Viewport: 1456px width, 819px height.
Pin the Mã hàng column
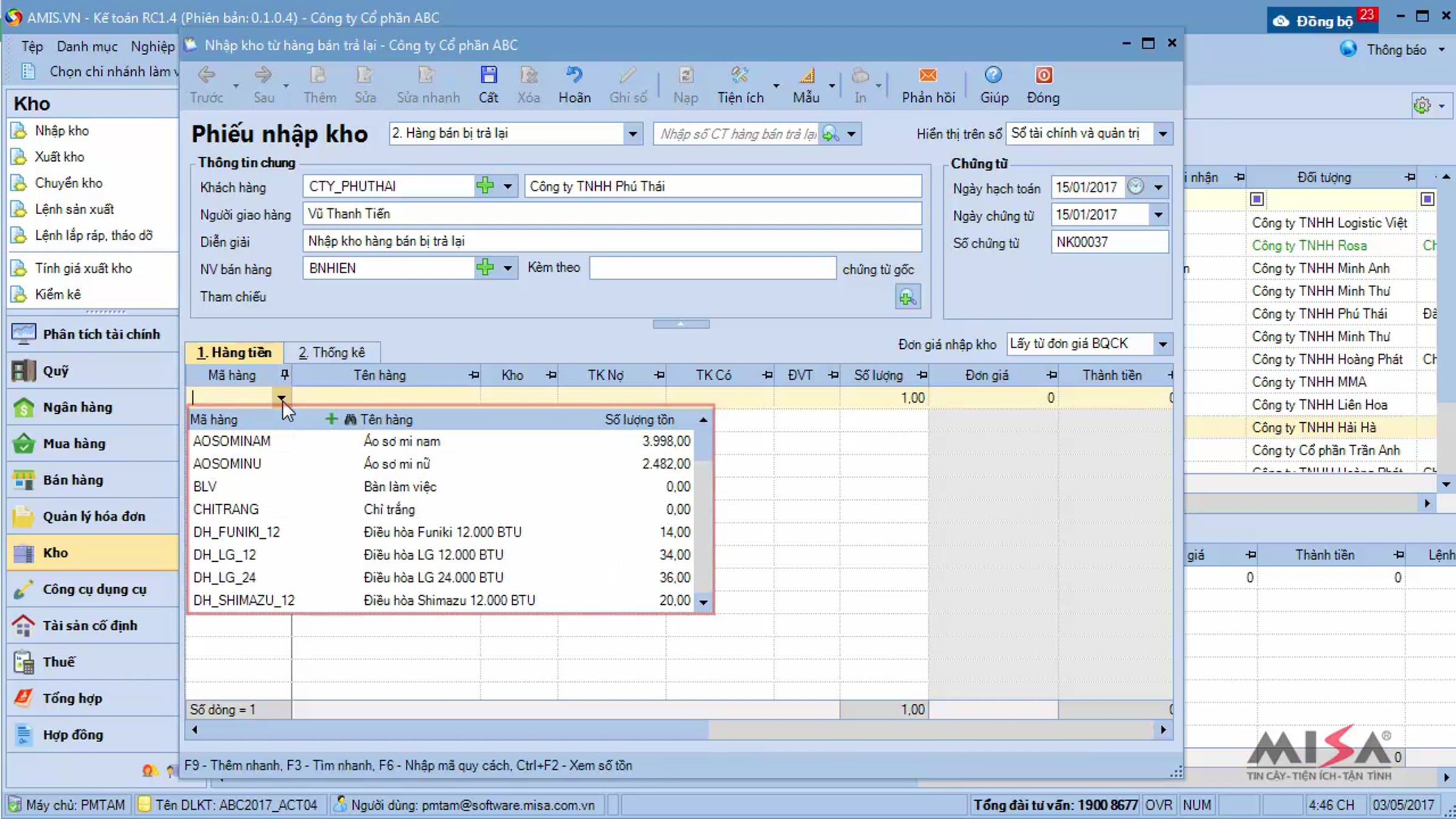pos(284,375)
